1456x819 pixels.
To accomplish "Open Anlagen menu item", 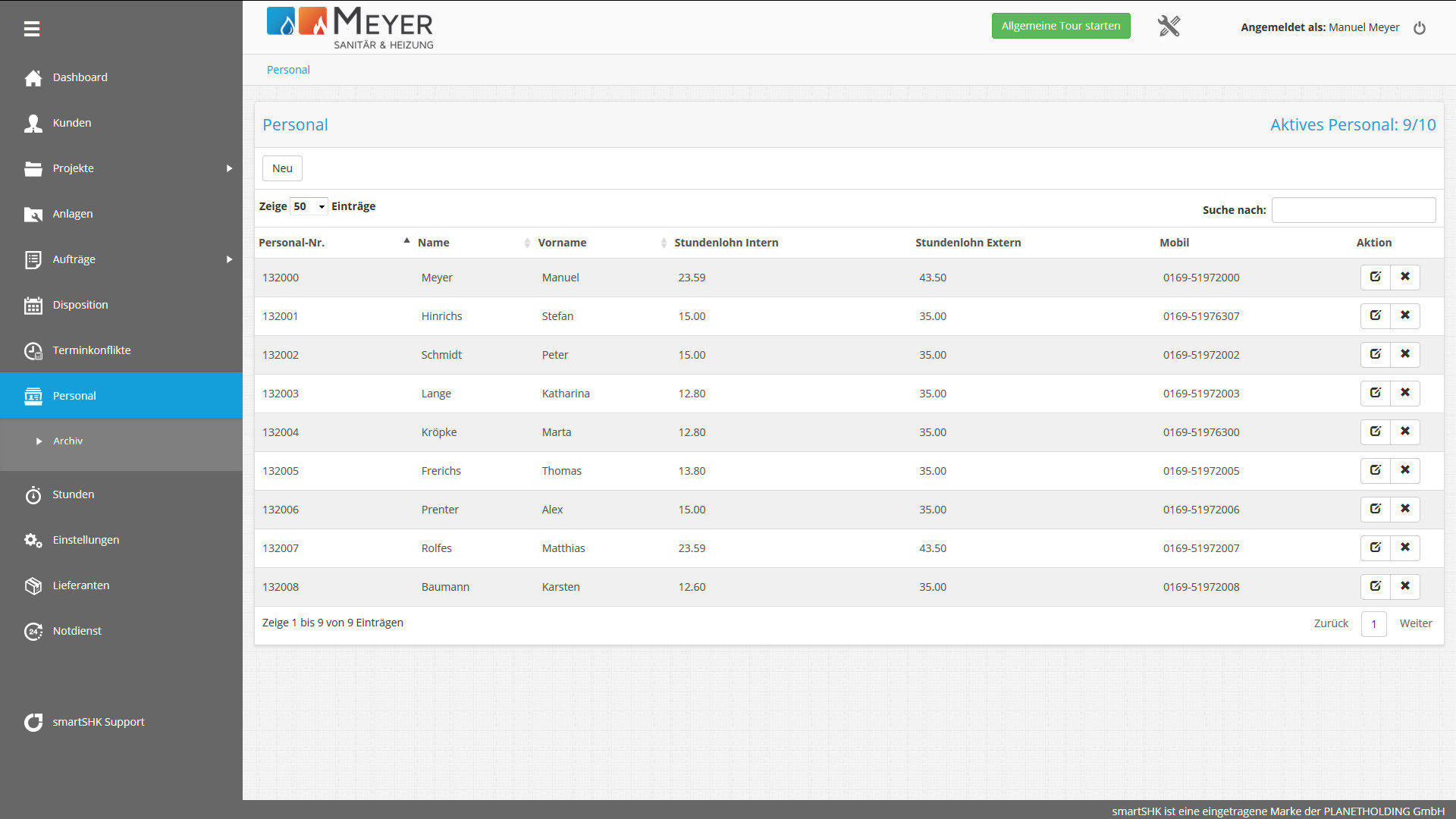I will (121, 214).
